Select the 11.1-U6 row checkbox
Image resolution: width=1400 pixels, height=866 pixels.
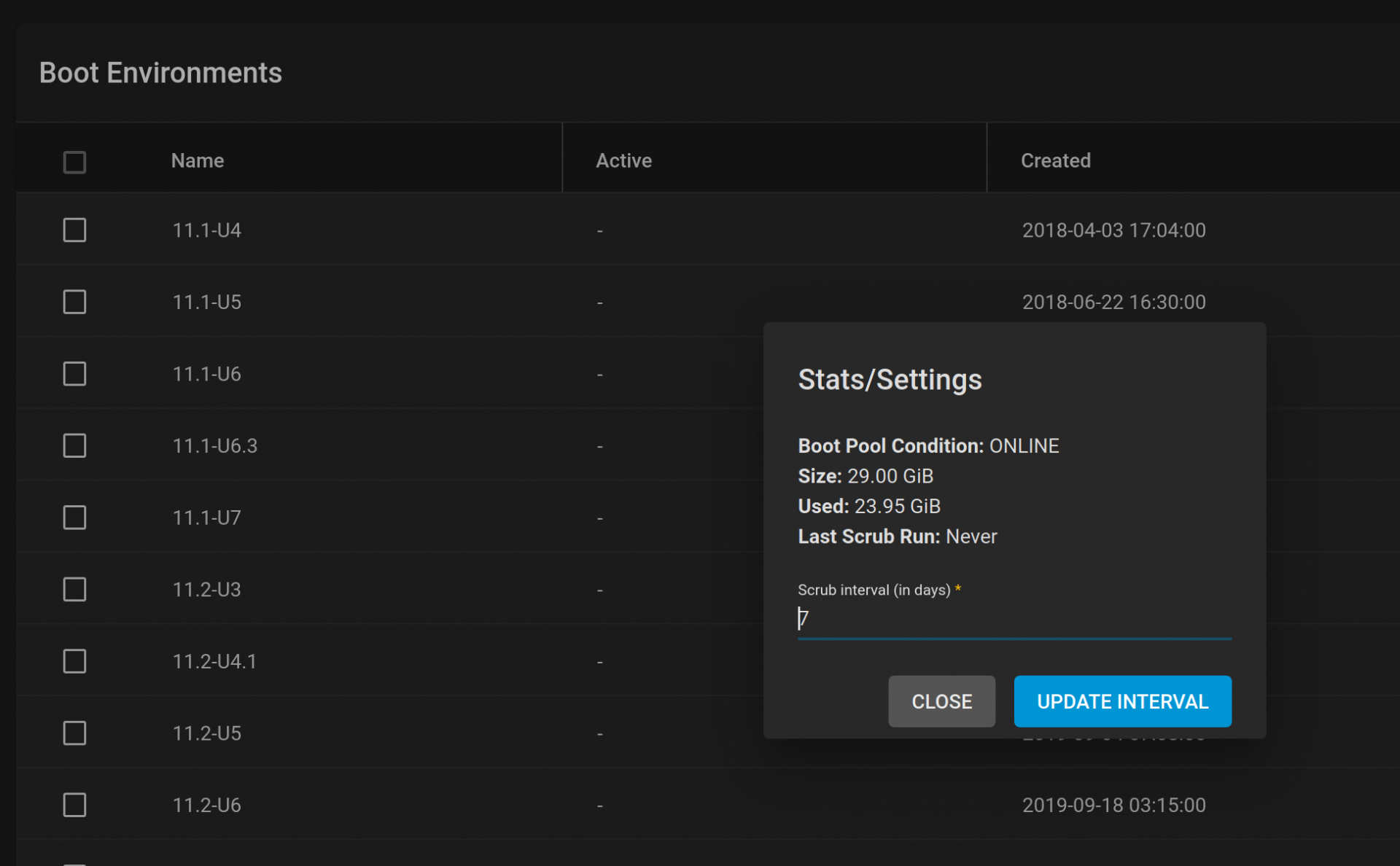click(74, 374)
